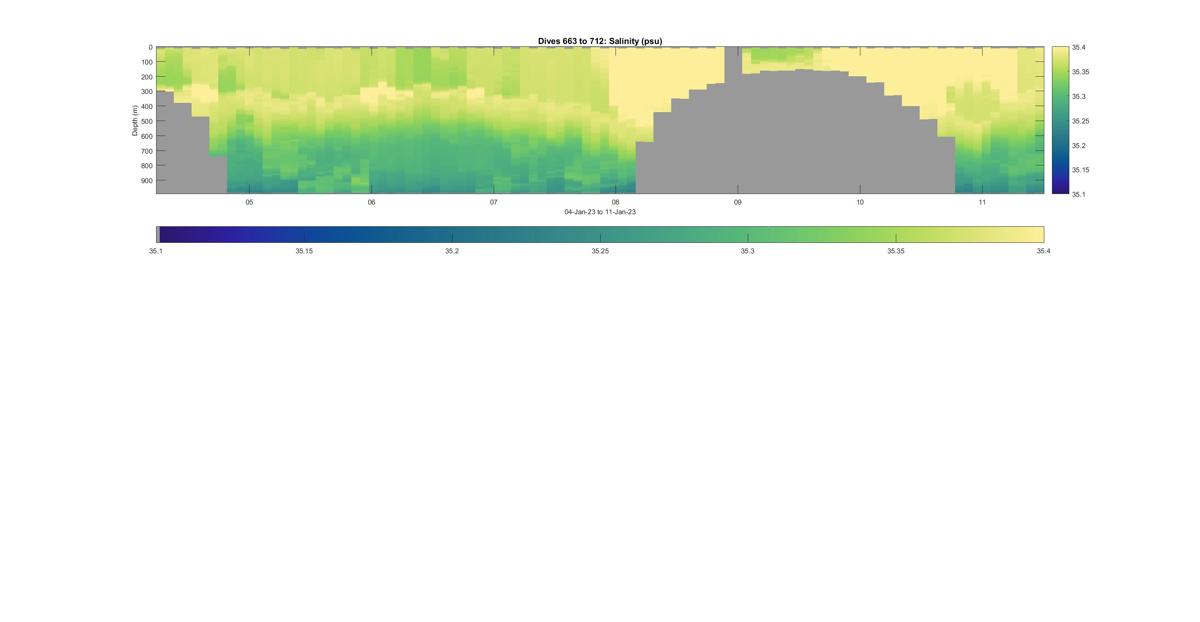Click the "10" date tick label
Screen dimensions: 1200x622
[x=860, y=202]
